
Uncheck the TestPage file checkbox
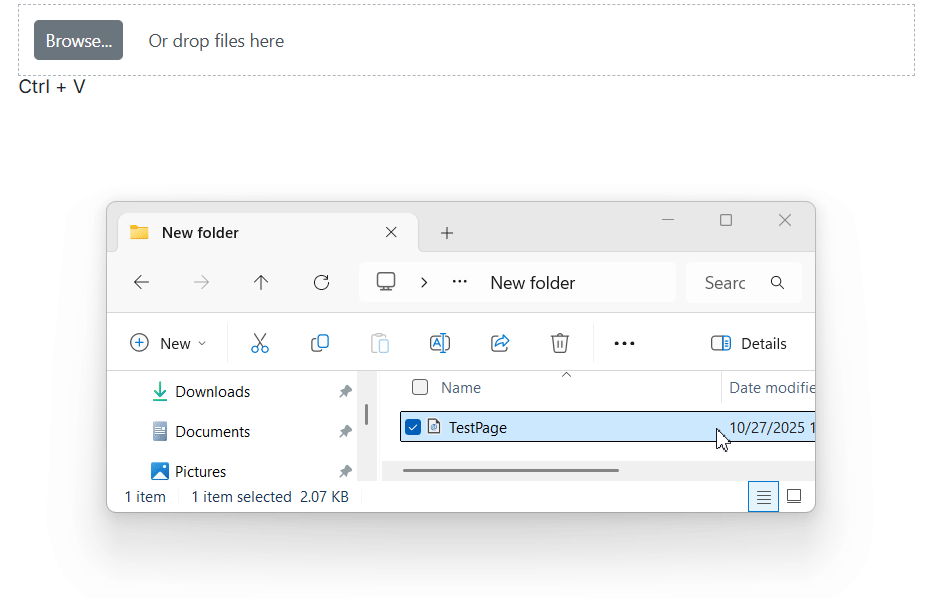click(413, 426)
